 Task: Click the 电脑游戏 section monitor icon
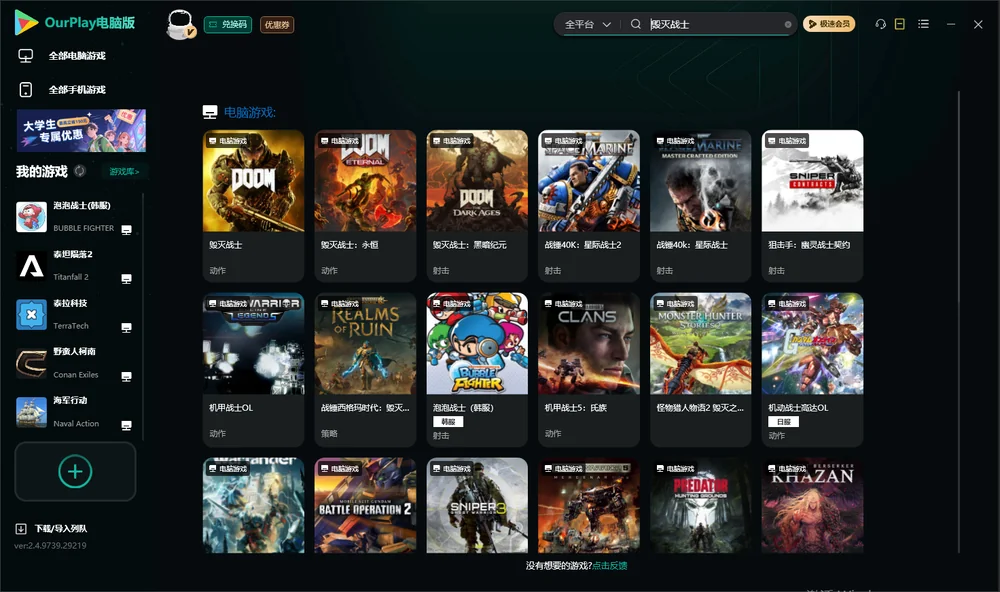click(210, 112)
